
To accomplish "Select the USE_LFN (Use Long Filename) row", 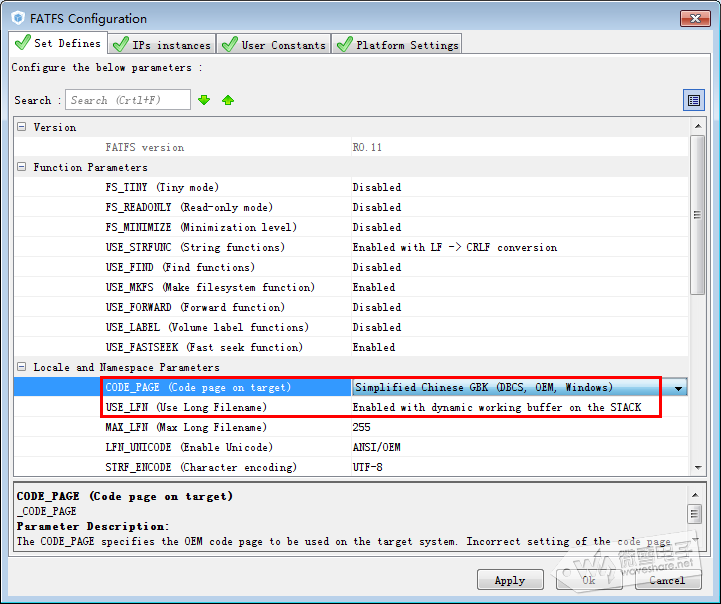I will (x=186, y=407).
